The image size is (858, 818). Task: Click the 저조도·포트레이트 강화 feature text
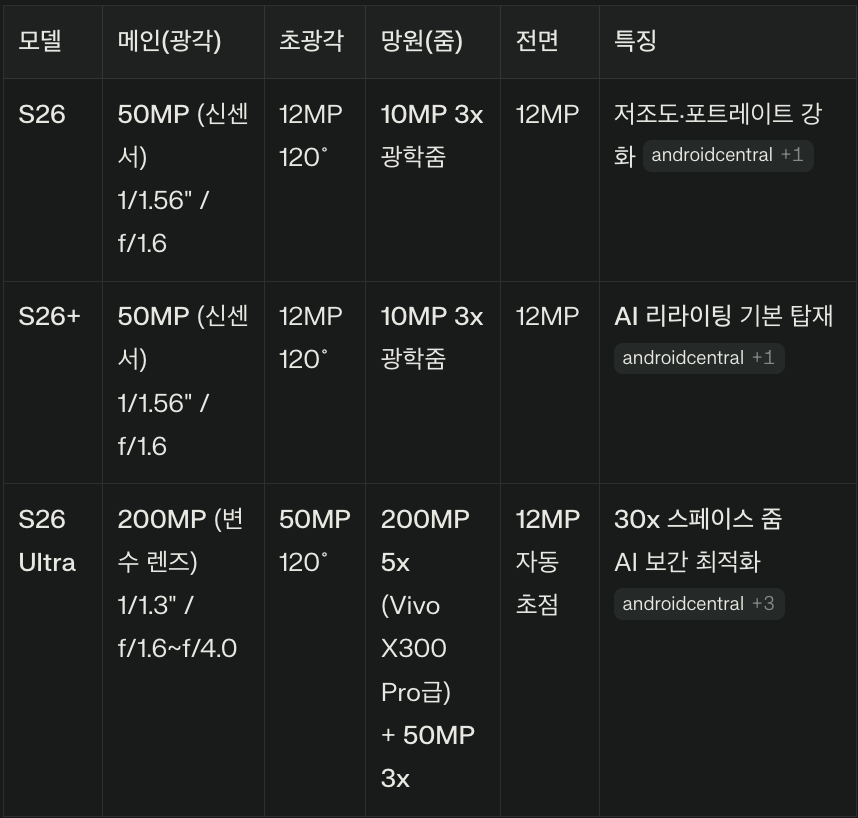pyautogui.click(x=717, y=115)
